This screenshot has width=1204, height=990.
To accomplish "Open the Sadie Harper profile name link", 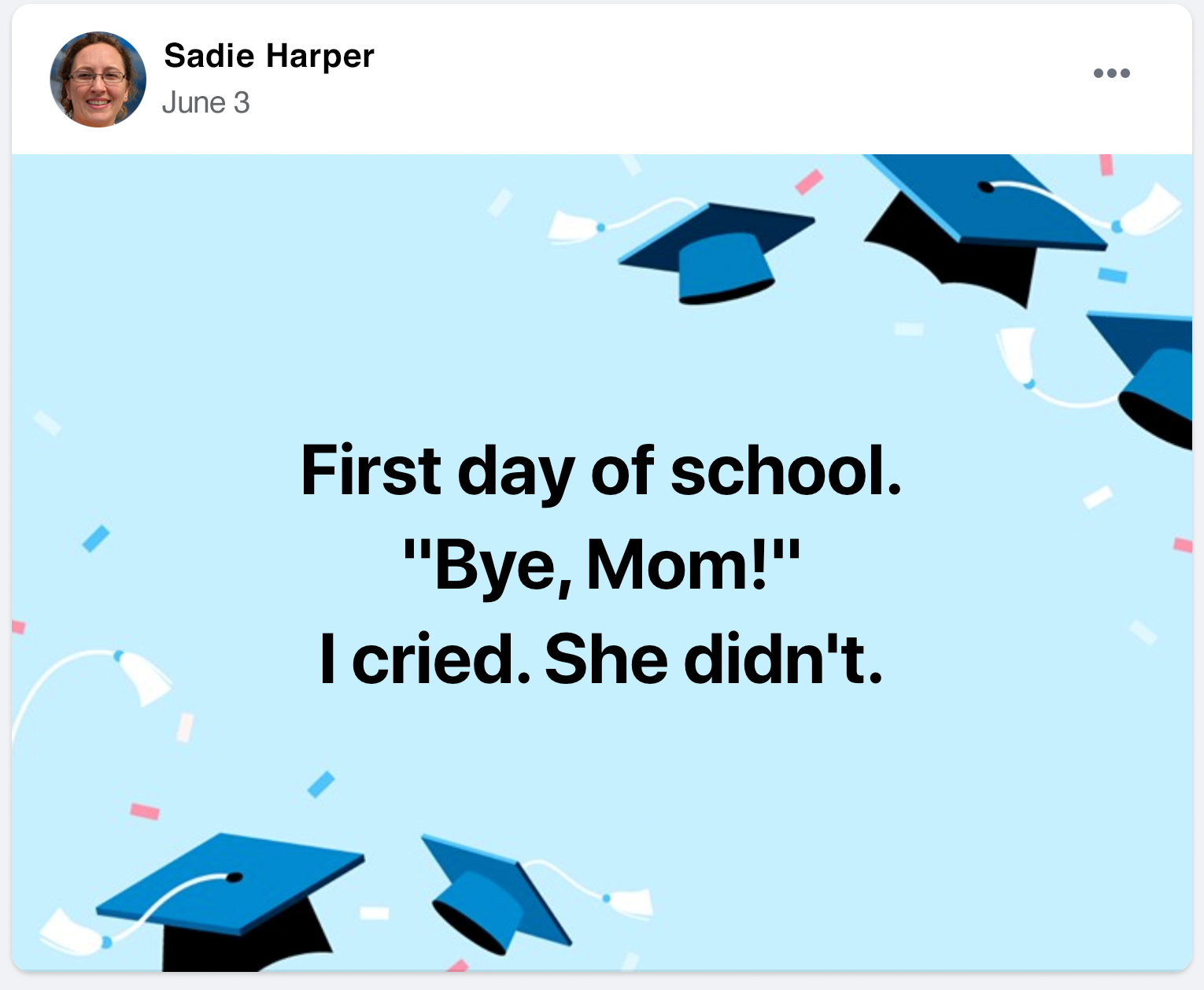I will (x=268, y=56).
